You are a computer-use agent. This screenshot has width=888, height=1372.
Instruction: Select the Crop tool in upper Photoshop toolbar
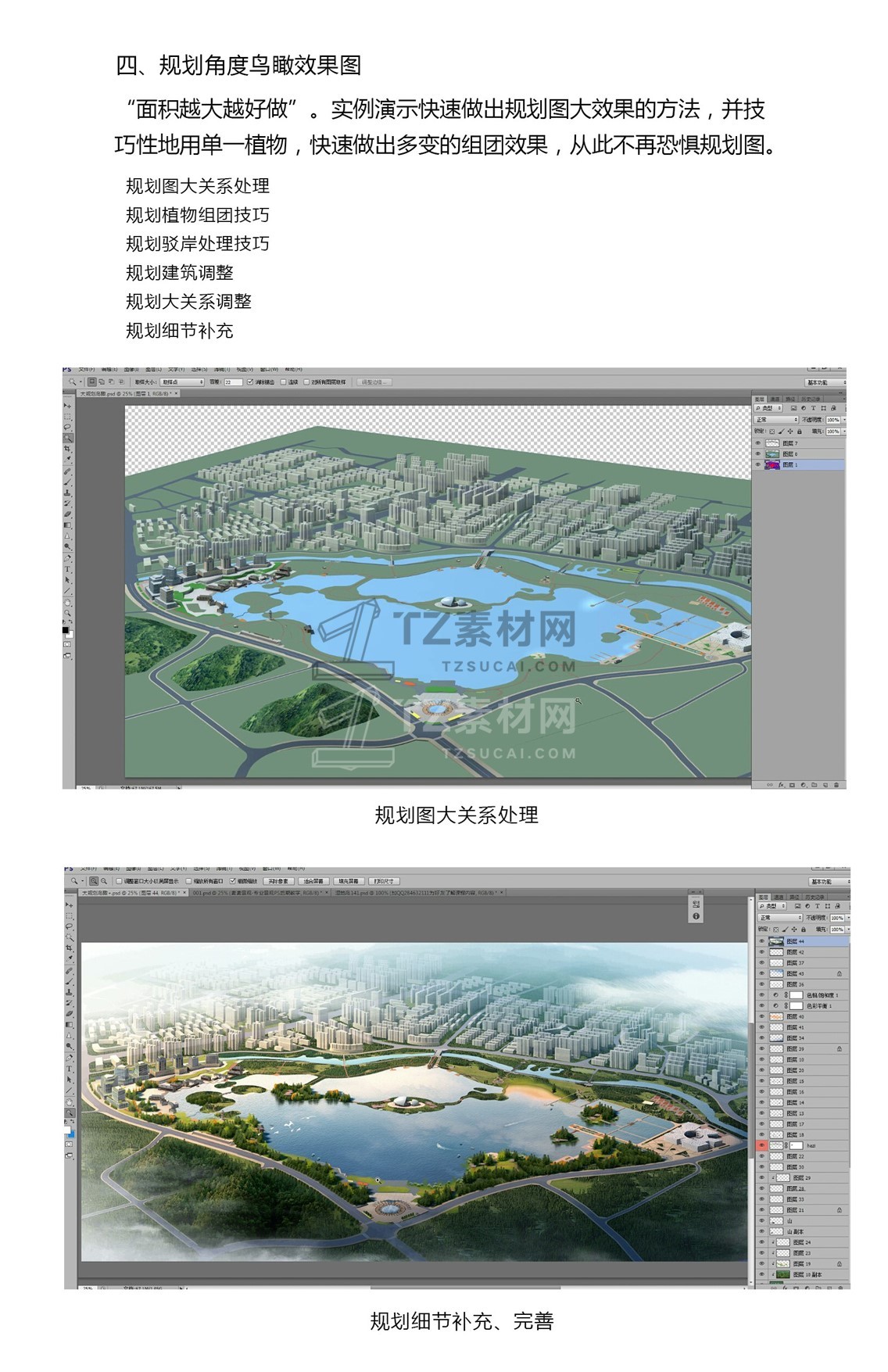click(x=68, y=448)
